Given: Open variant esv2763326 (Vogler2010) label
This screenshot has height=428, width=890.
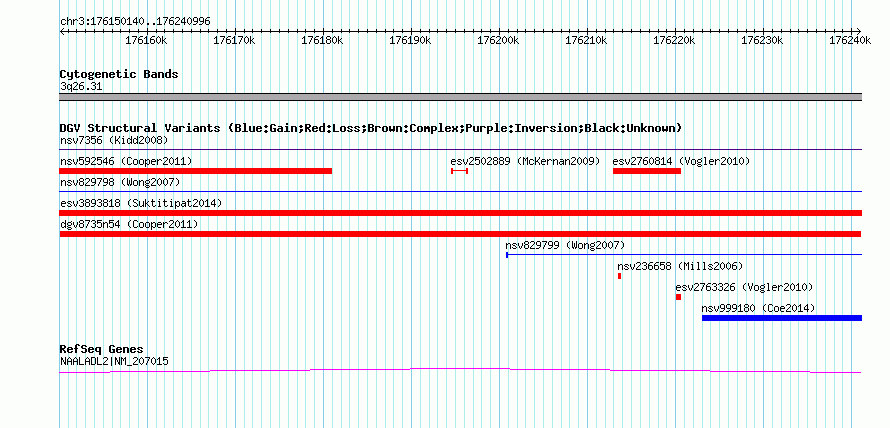Looking at the screenshot, I should 744,287.
